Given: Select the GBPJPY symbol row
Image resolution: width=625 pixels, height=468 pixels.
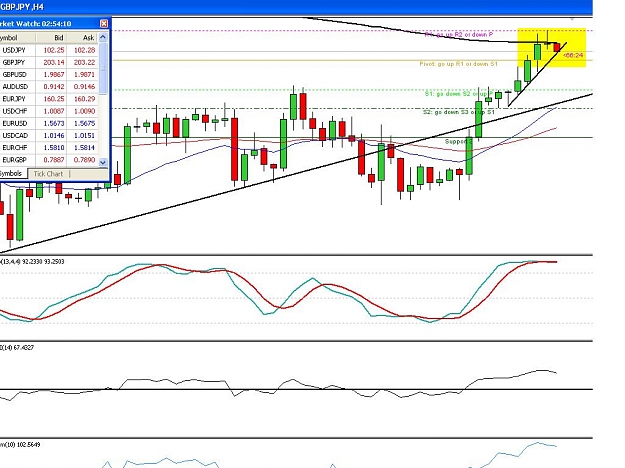Looking at the screenshot, I should (49, 63).
